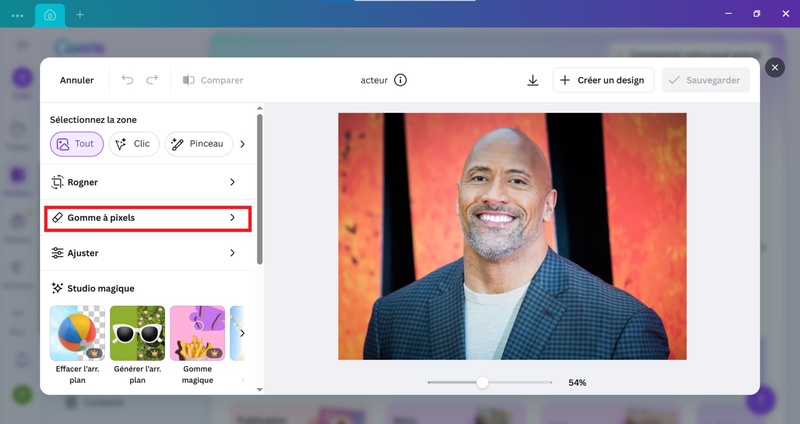800x424 pixels.
Task: Click the Sauvegarder button
Action: pos(706,80)
